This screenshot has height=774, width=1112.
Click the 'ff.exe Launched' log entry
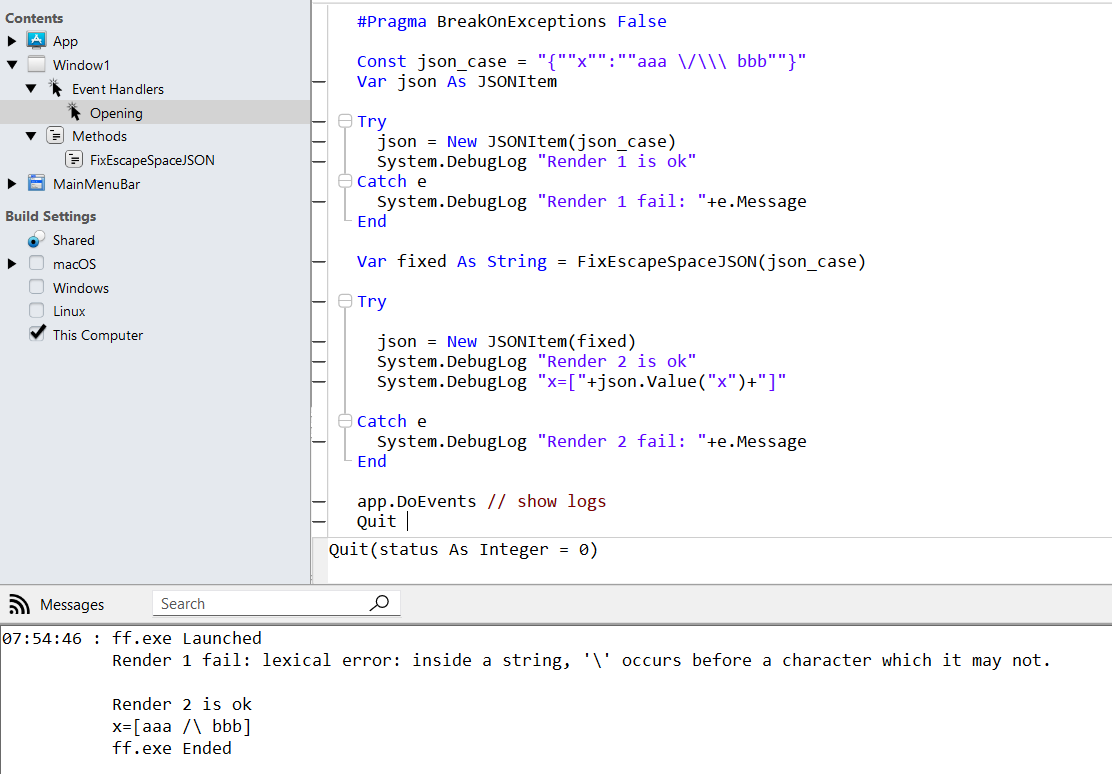(187, 638)
